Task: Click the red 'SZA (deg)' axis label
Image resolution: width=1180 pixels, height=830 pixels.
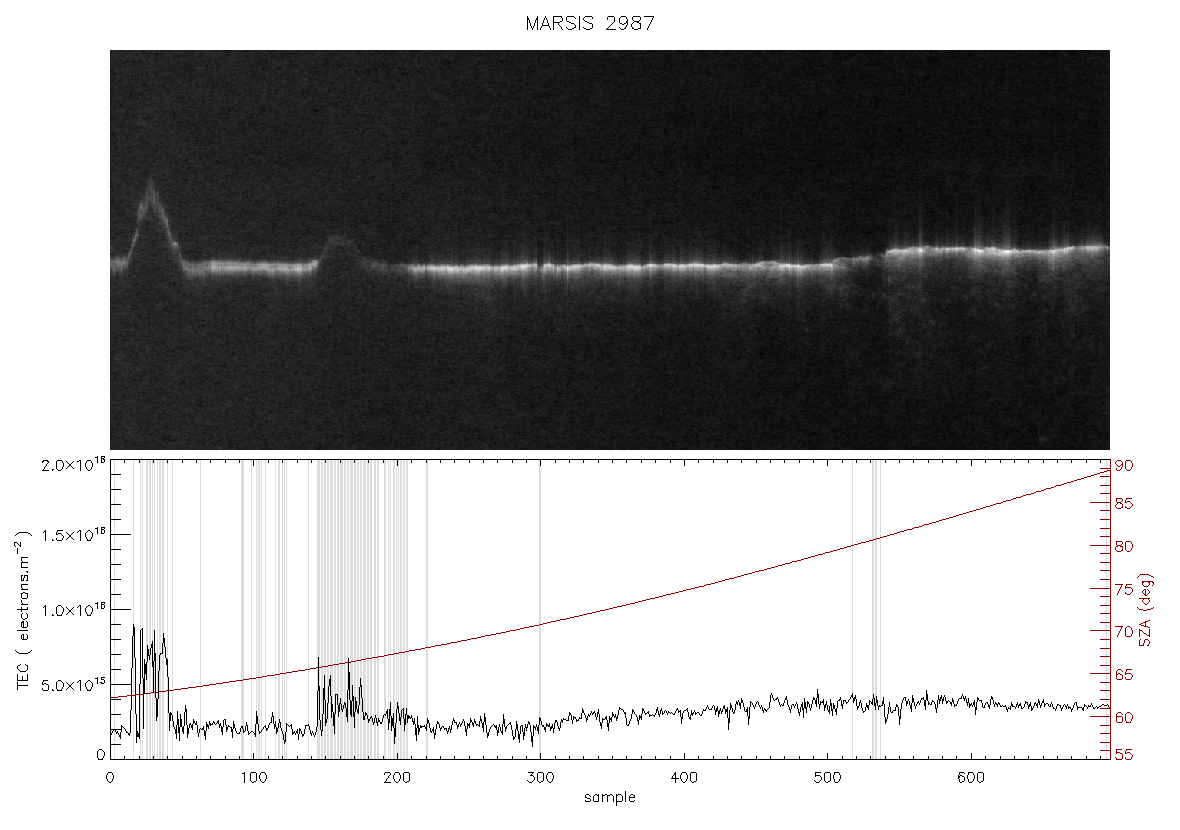Action: click(x=1145, y=610)
